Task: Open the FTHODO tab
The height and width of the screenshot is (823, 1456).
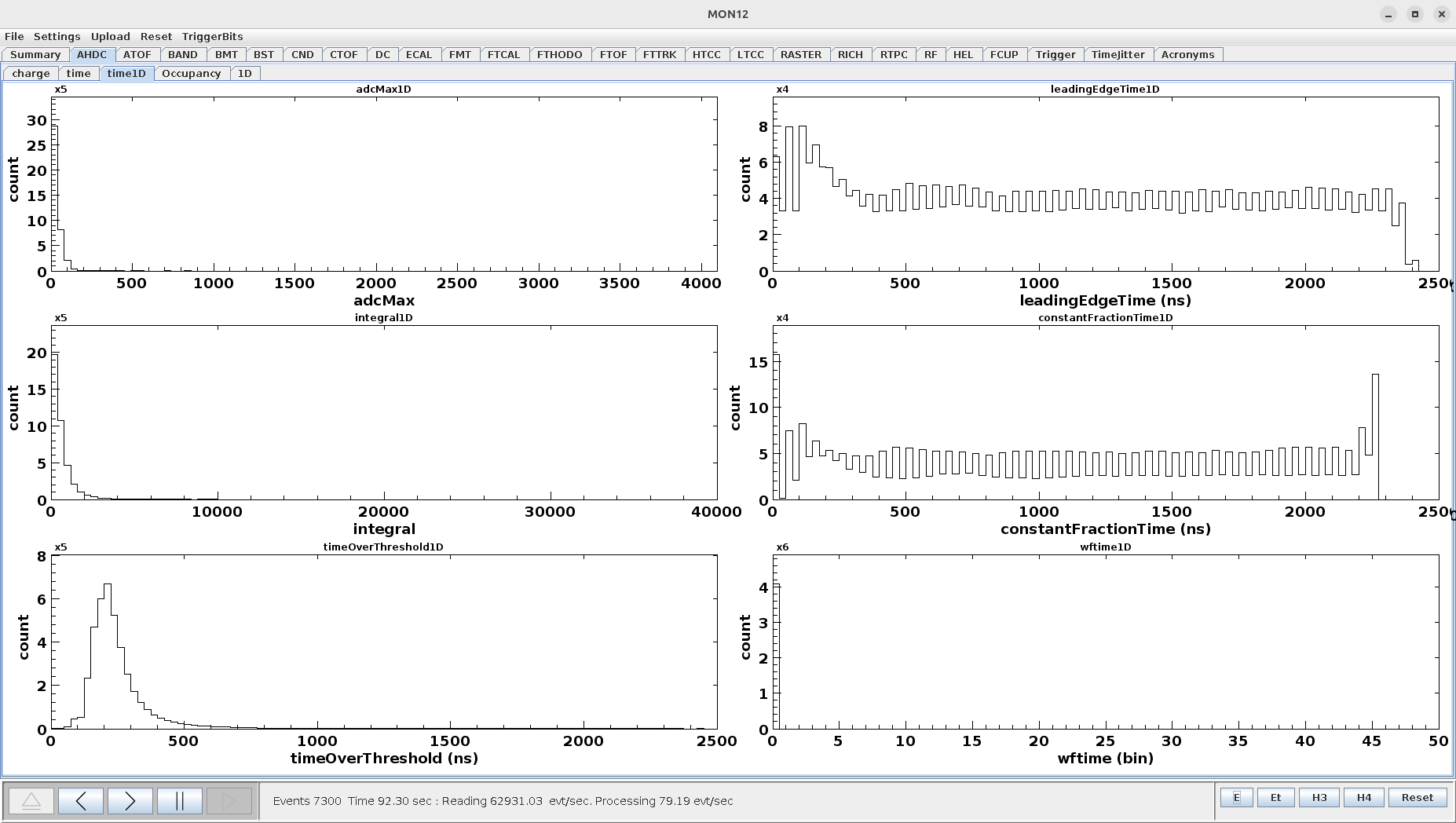Action: (560, 54)
